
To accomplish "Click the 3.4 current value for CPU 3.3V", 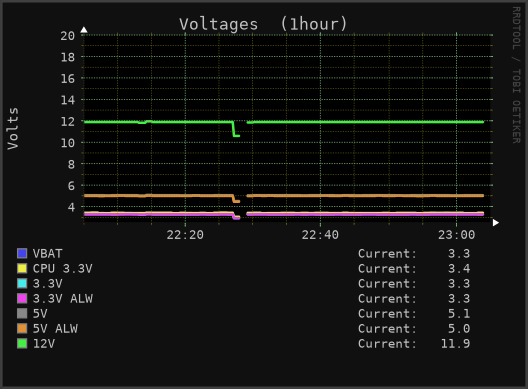I will click(x=459, y=268).
